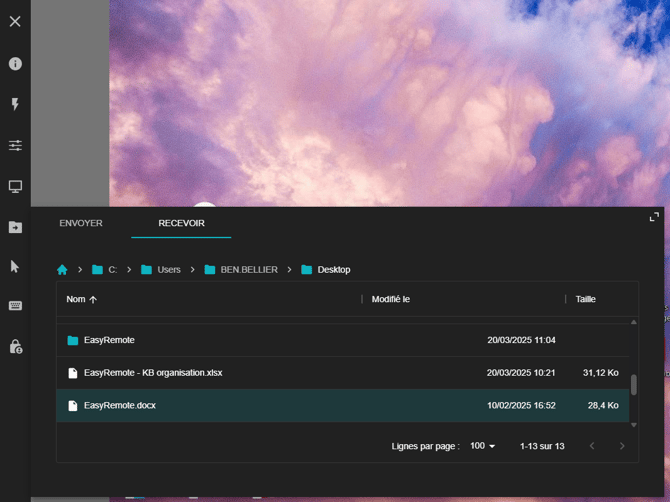Sort files by Modifié le column

point(391,299)
